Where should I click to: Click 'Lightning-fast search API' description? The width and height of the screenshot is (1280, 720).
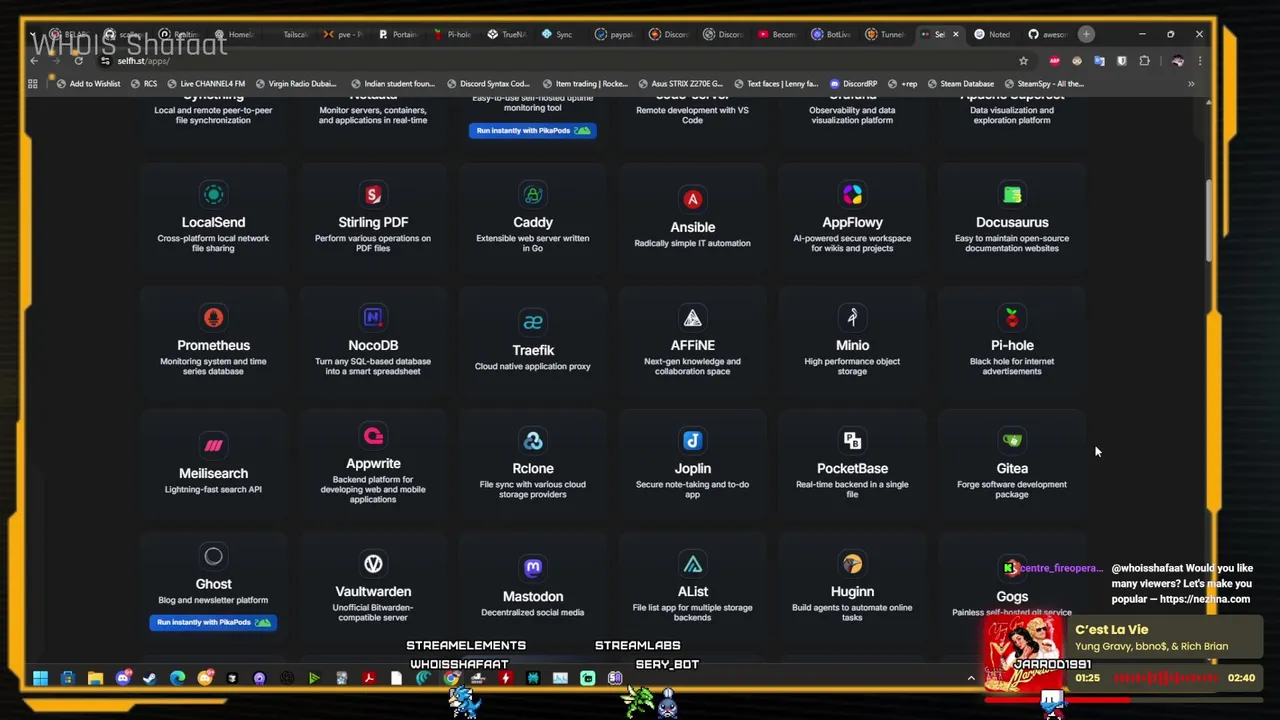point(213,489)
